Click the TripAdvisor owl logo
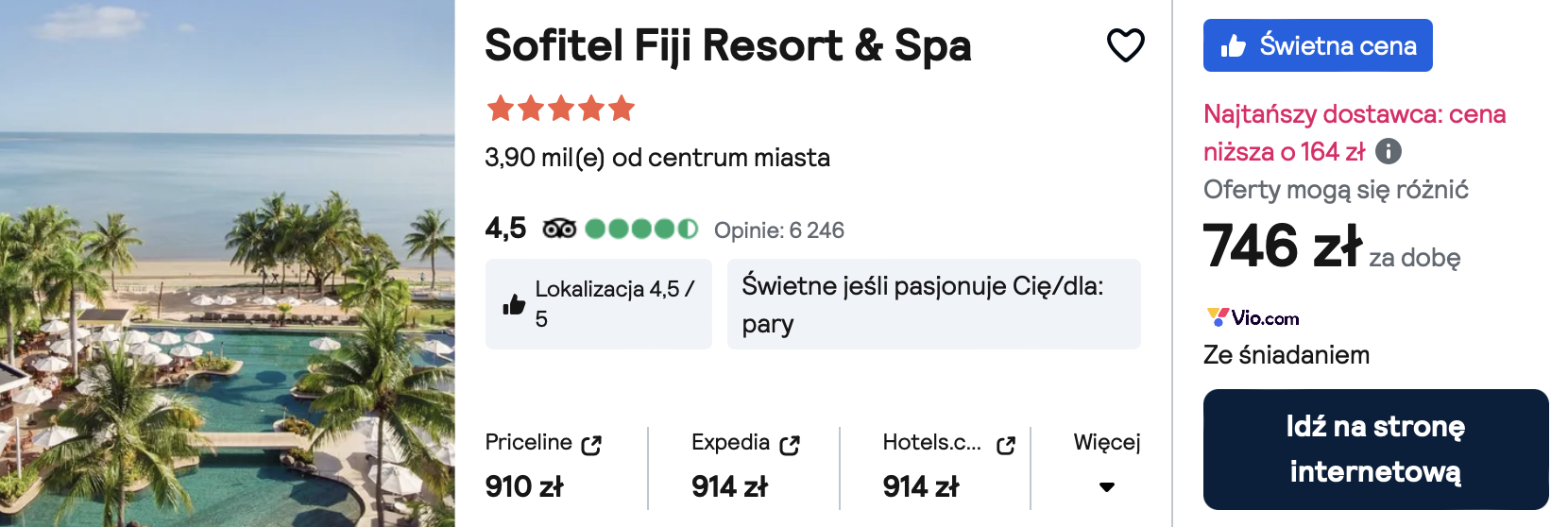Screen dimensions: 1568x527 click(x=559, y=229)
